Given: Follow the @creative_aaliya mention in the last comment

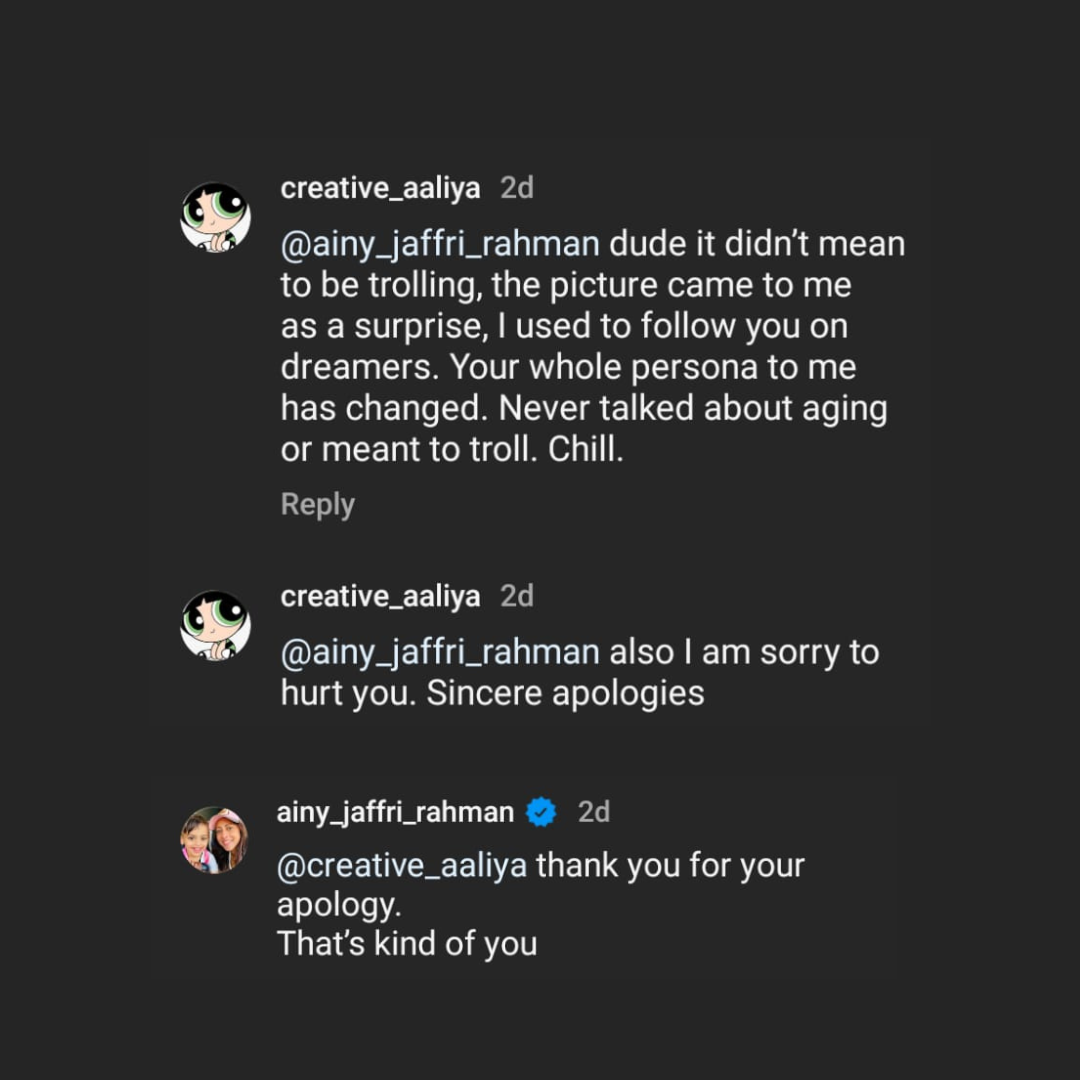Looking at the screenshot, I should pos(402,865).
